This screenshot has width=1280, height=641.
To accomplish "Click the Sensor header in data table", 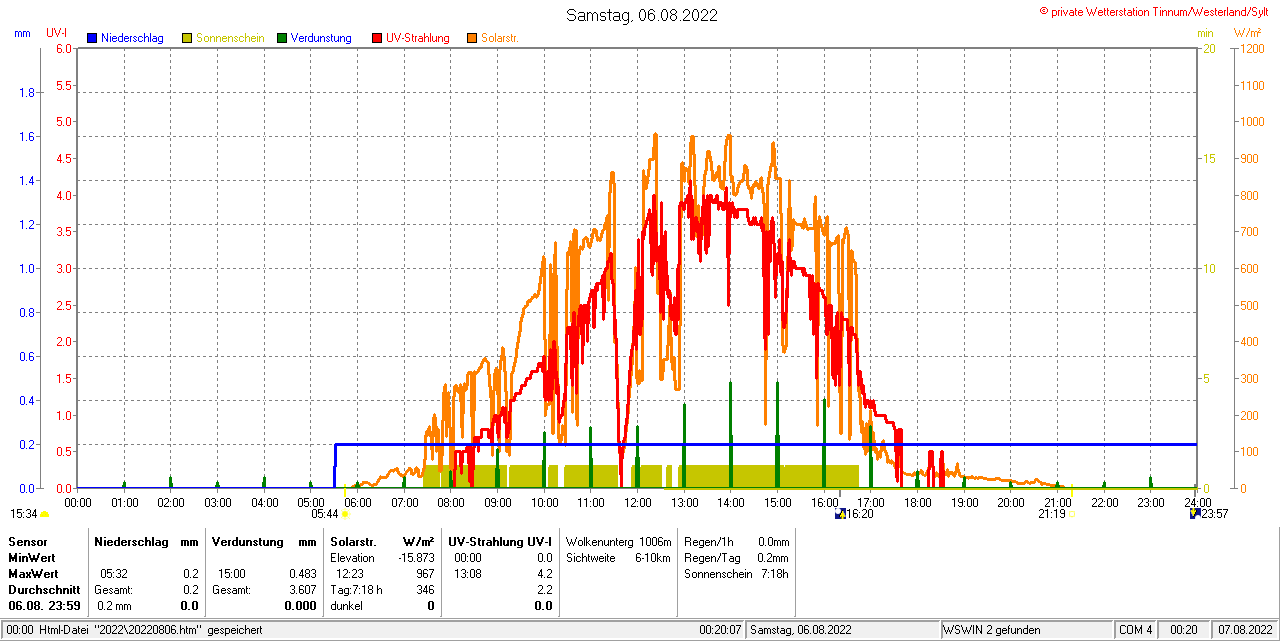I will (27, 541).
